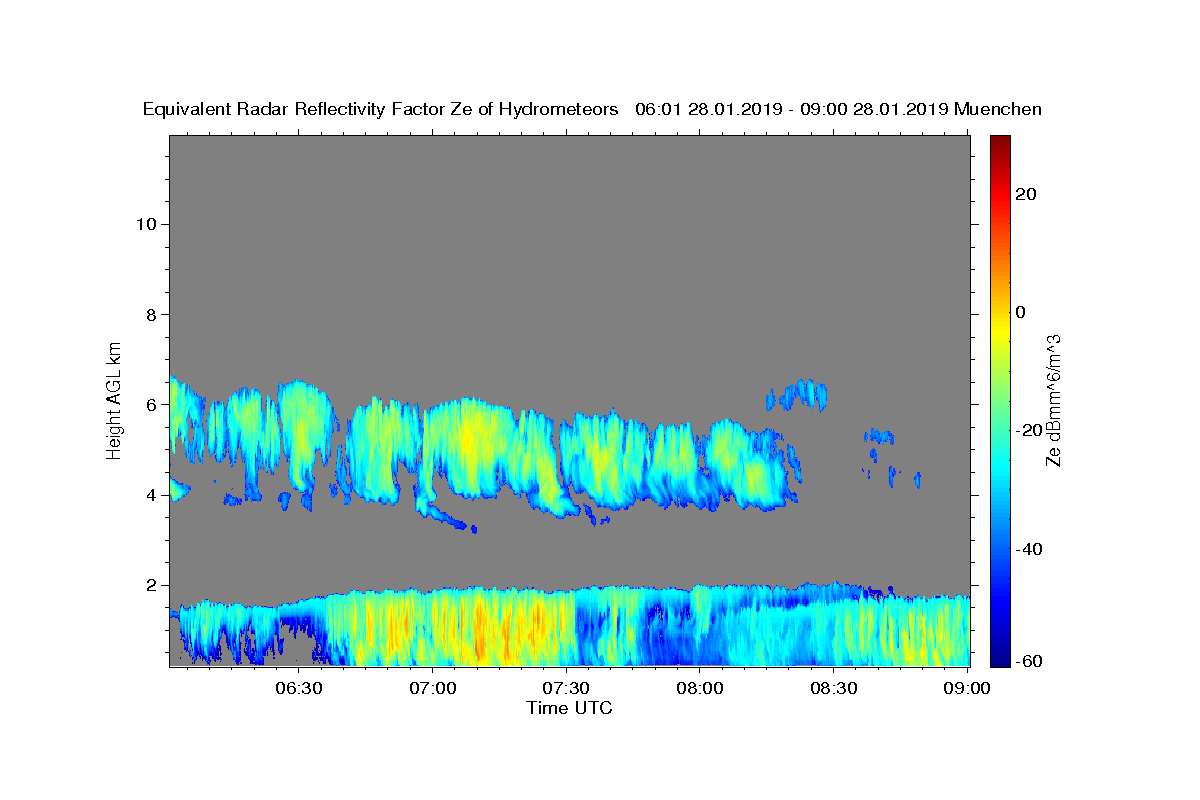Click the height tick label 6

click(151, 404)
